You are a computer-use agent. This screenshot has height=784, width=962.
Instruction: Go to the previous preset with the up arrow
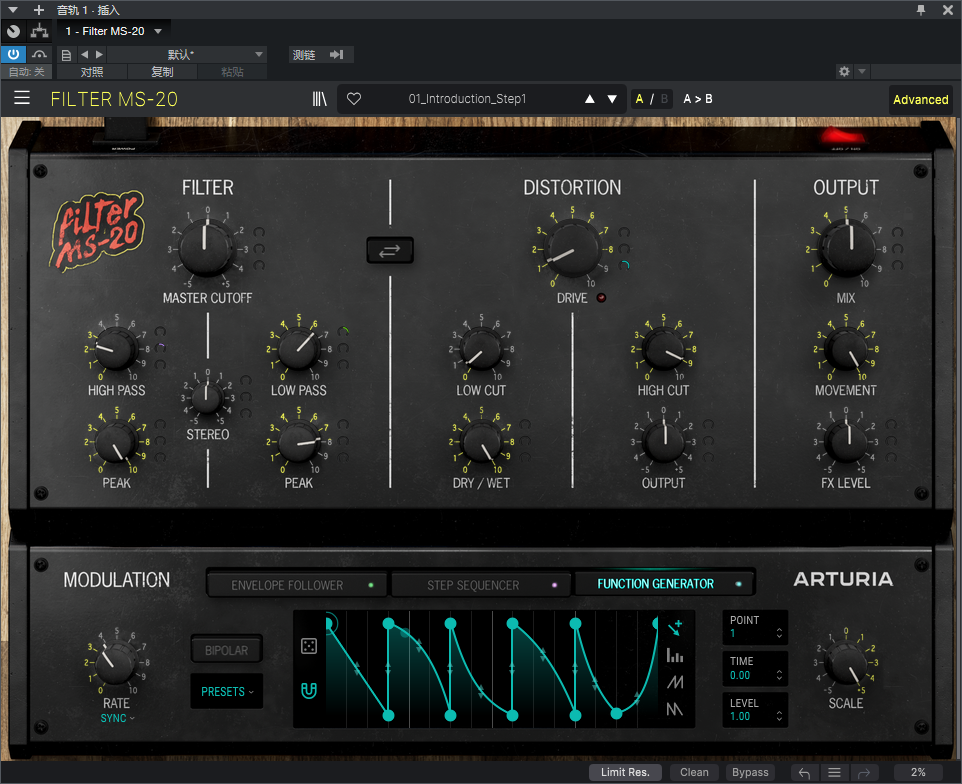click(x=590, y=99)
